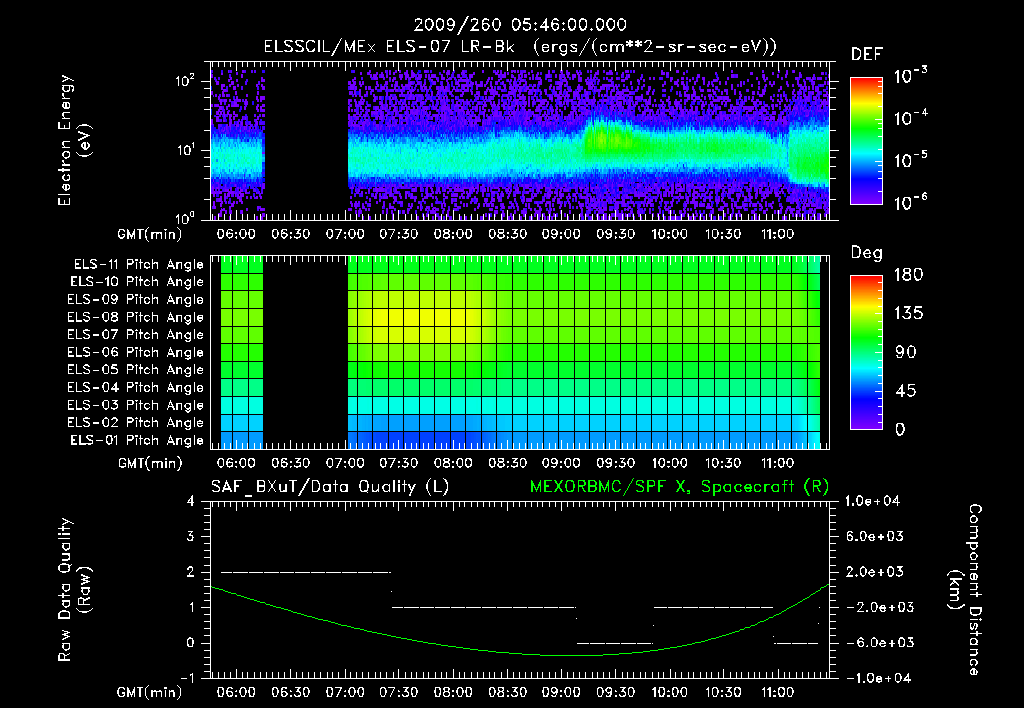Select the ELS-01 Pitch Angle row label
Viewport: 1024px width, 708px height.
point(137,440)
